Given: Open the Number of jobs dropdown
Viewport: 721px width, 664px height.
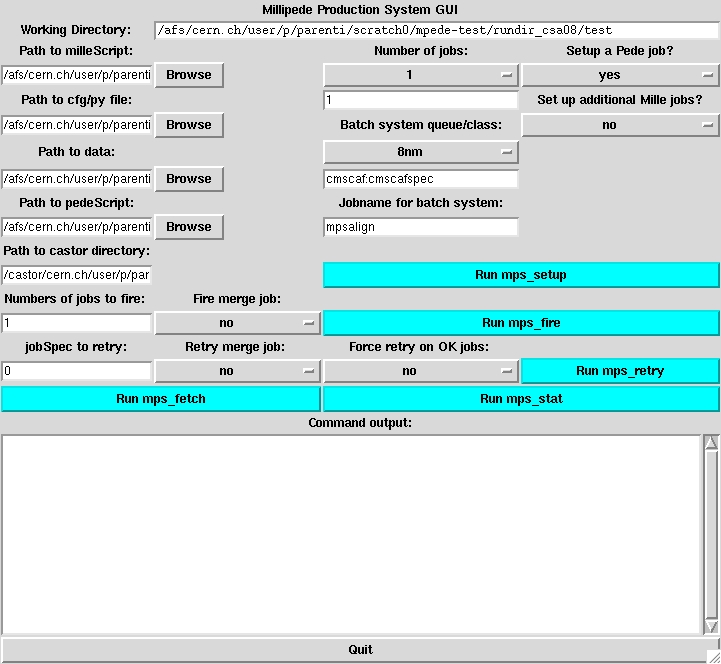Looking at the screenshot, I should 421,75.
